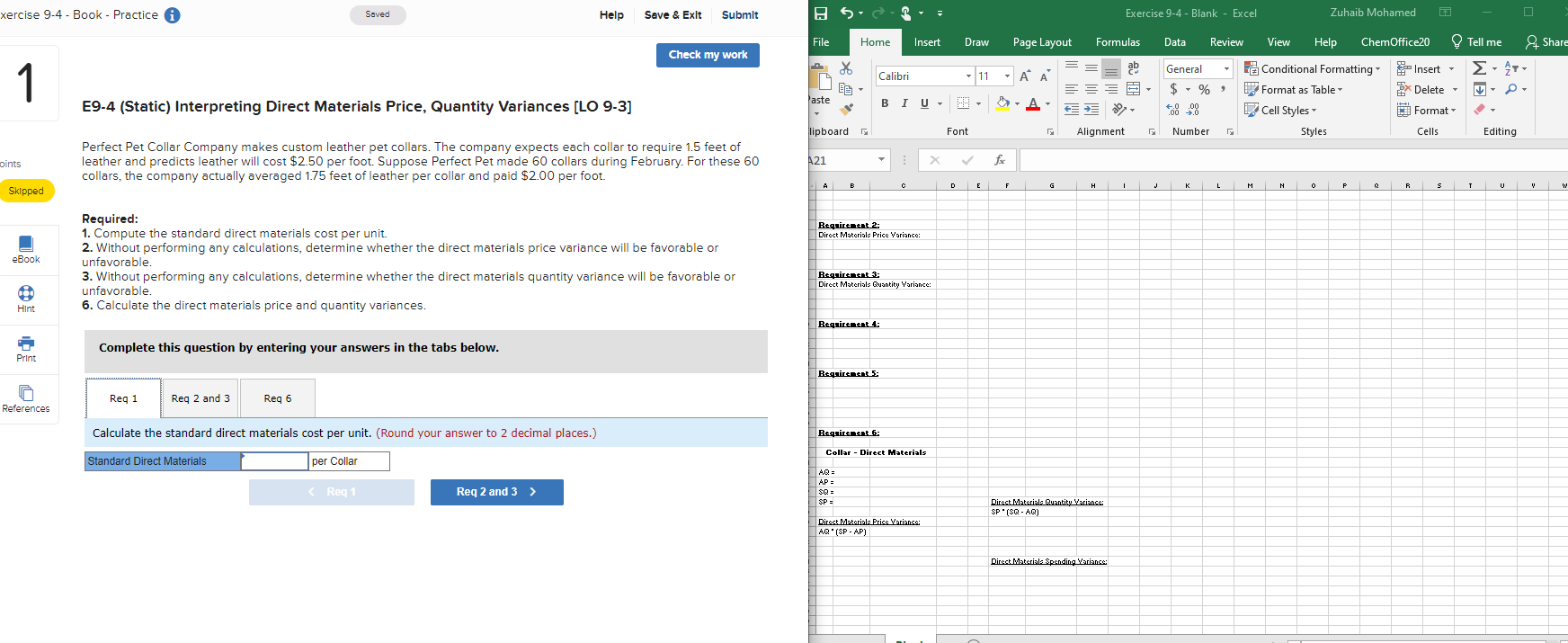Expand Format as Table menu
The height and width of the screenshot is (643, 1568).
(1294, 90)
